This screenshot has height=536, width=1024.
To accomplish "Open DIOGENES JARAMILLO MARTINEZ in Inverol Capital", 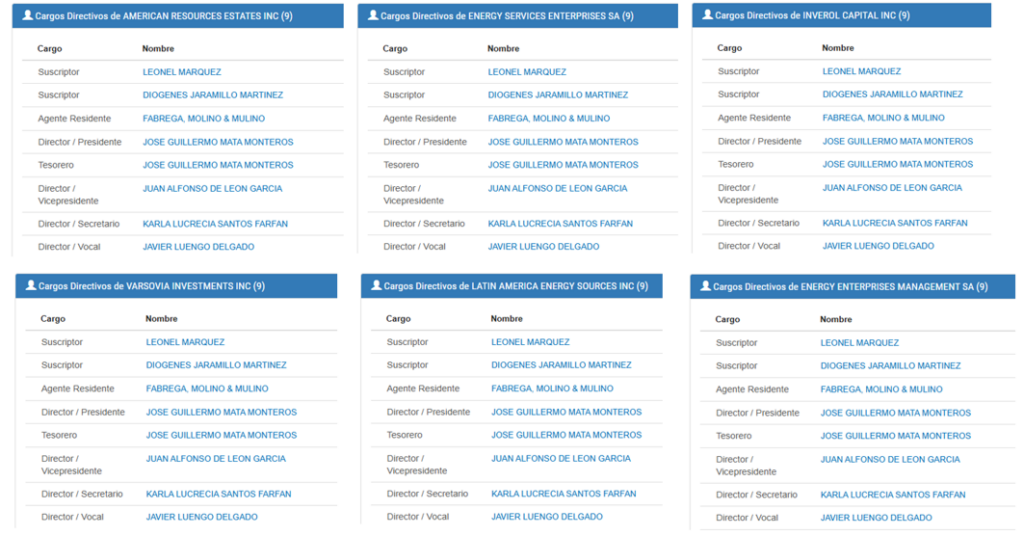I will (x=892, y=94).
